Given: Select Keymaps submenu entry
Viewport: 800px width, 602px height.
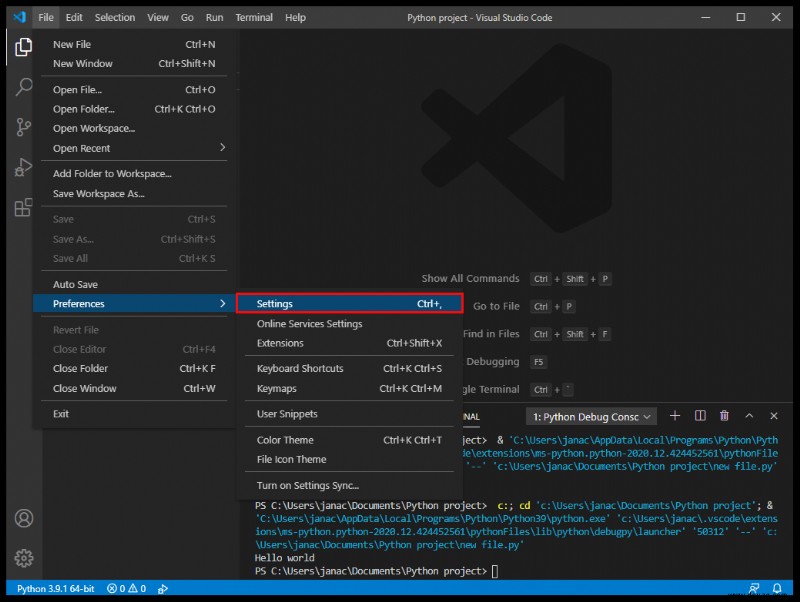Looking at the screenshot, I should point(349,388).
